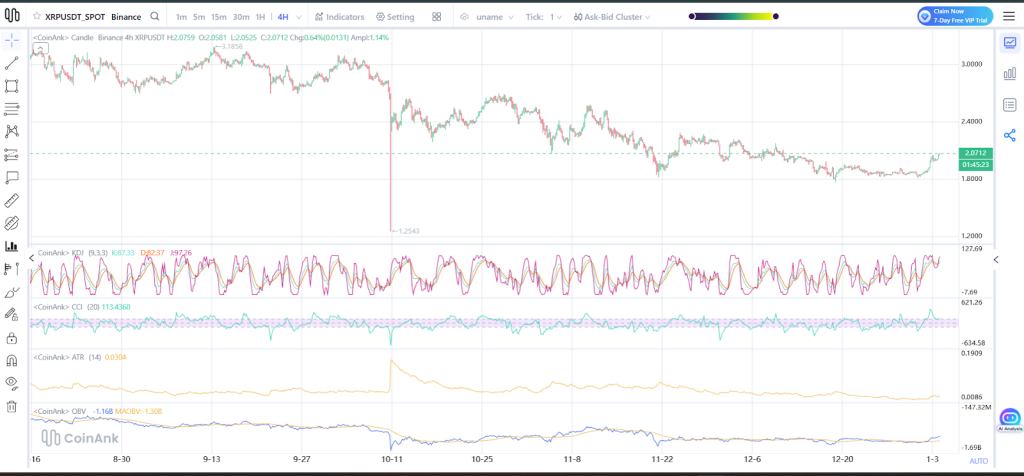Image resolution: width=1024 pixels, height=476 pixels.
Task: Toggle the pencil lock drawing mode
Action: (11, 315)
